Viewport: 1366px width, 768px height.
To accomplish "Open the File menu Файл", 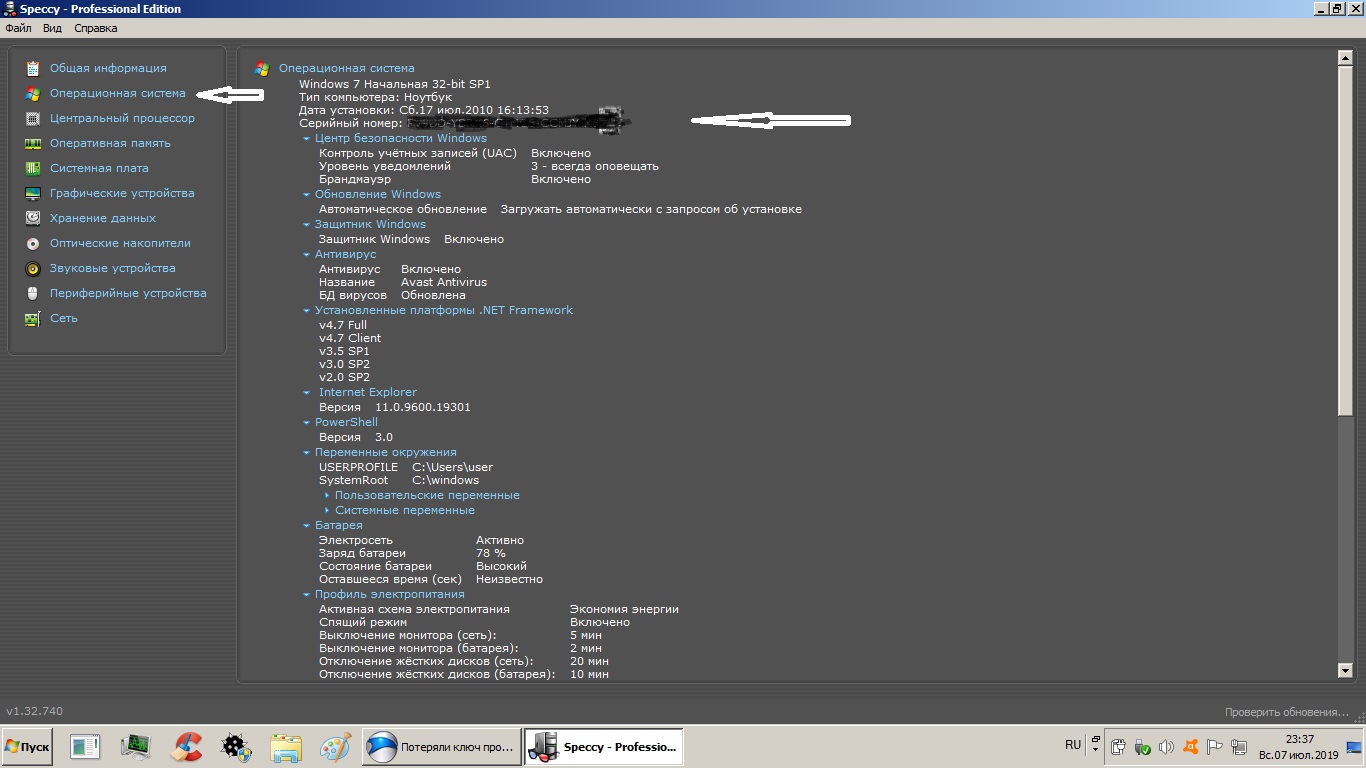I will [x=18, y=28].
